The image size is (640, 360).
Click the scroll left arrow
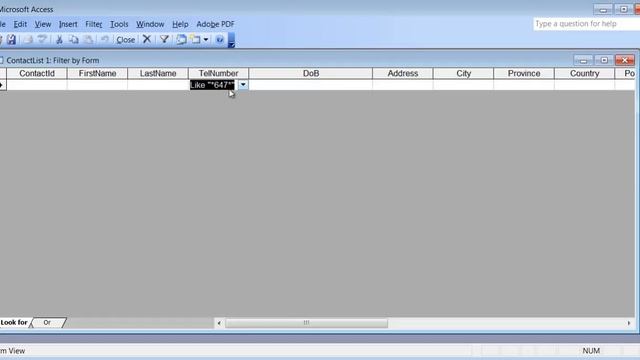click(x=219, y=323)
